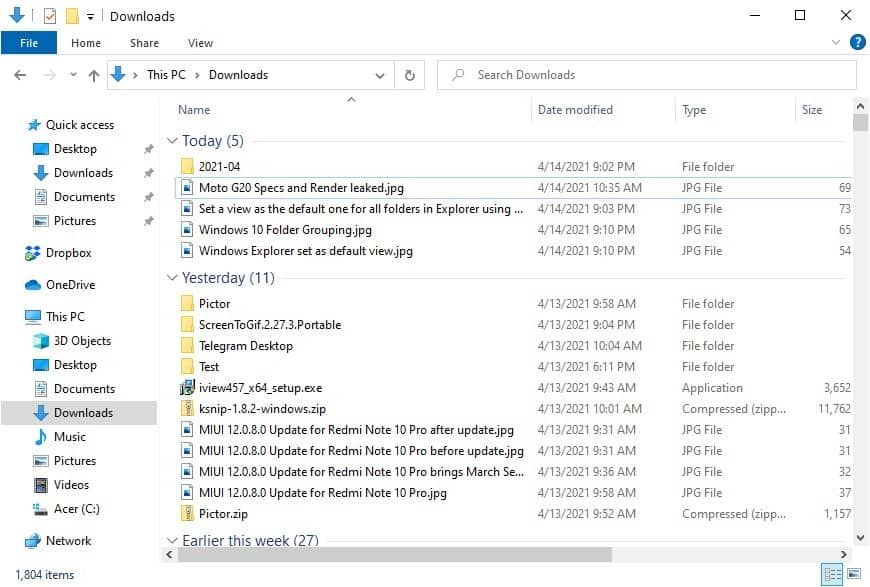The height and width of the screenshot is (587, 870).
Task: Go back with the Back arrow
Action: coord(20,75)
